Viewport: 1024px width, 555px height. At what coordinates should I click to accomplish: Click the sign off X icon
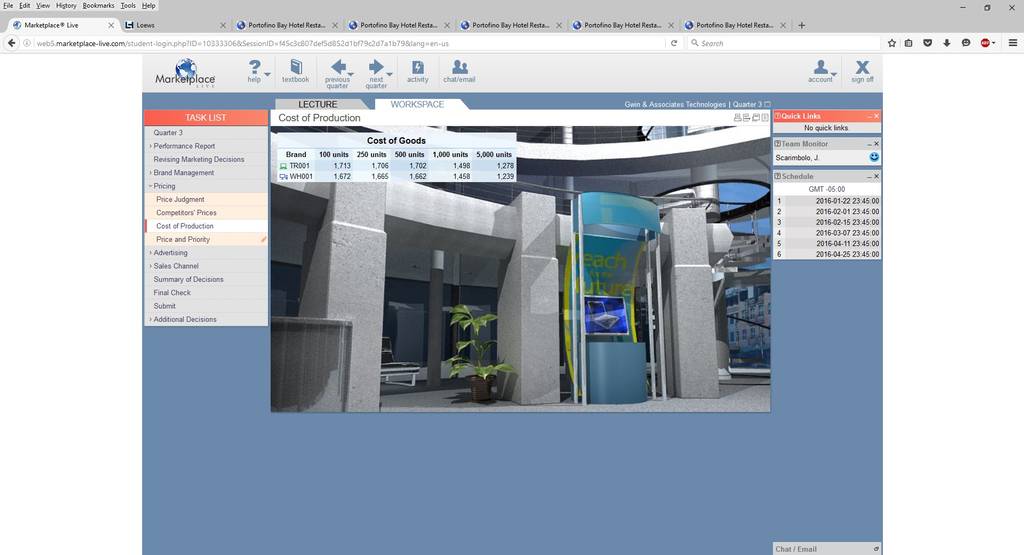[862, 67]
